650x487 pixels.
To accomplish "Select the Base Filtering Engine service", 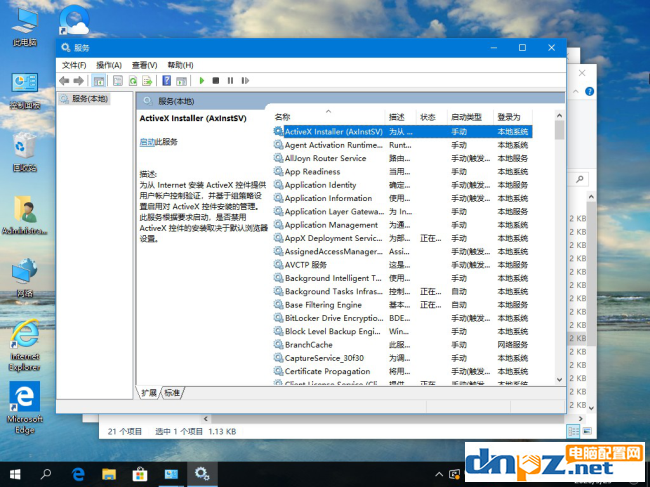I will [403, 305].
